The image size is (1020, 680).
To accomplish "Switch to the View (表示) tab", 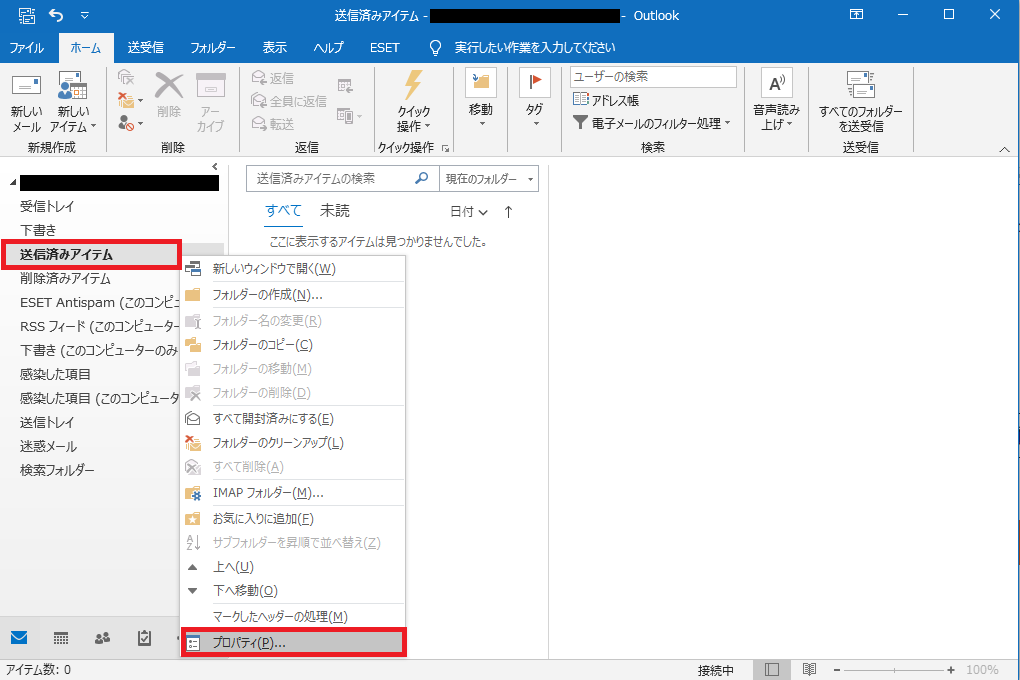I will point(275,48).
